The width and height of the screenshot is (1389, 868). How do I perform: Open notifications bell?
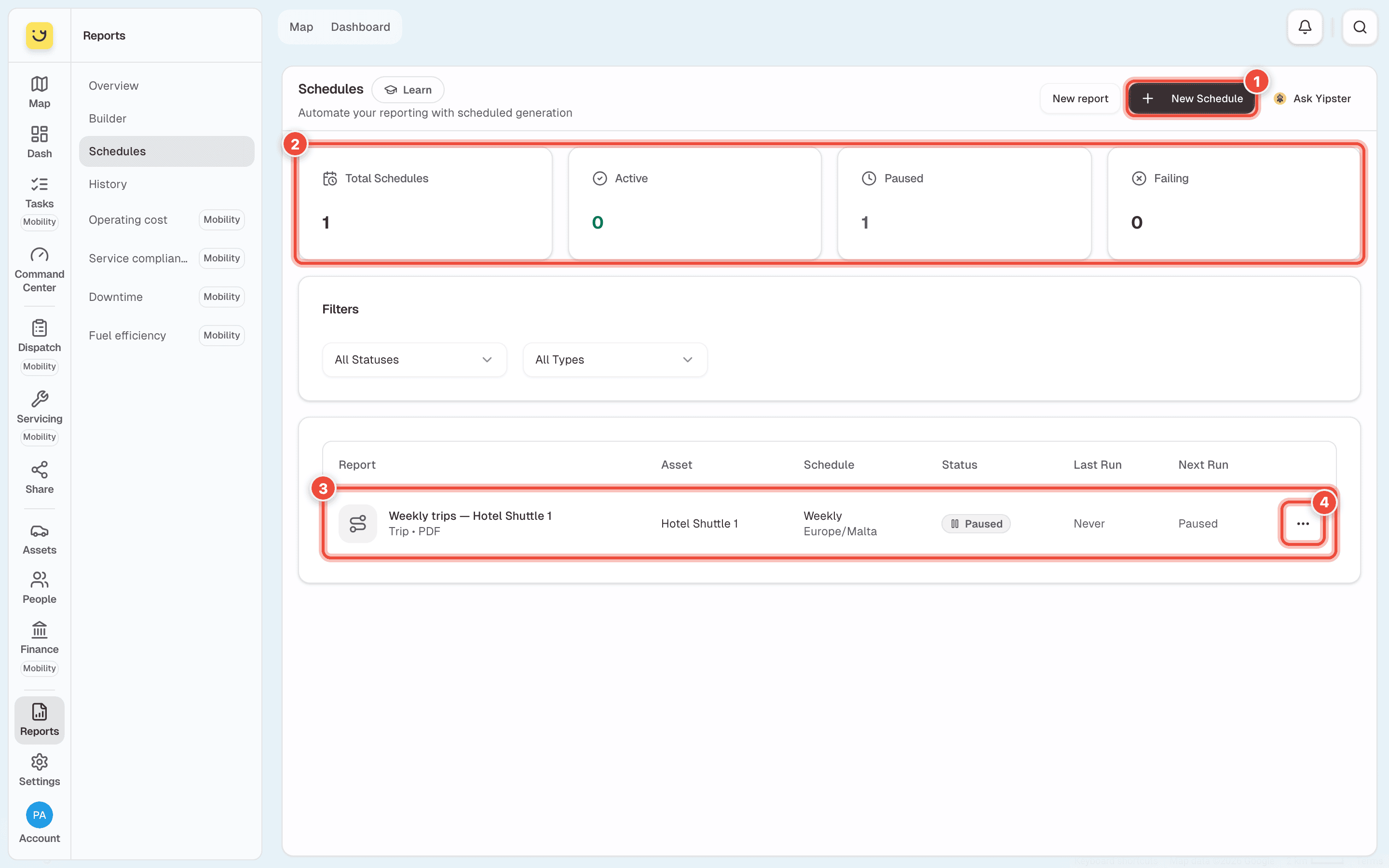coord(1305,27)
